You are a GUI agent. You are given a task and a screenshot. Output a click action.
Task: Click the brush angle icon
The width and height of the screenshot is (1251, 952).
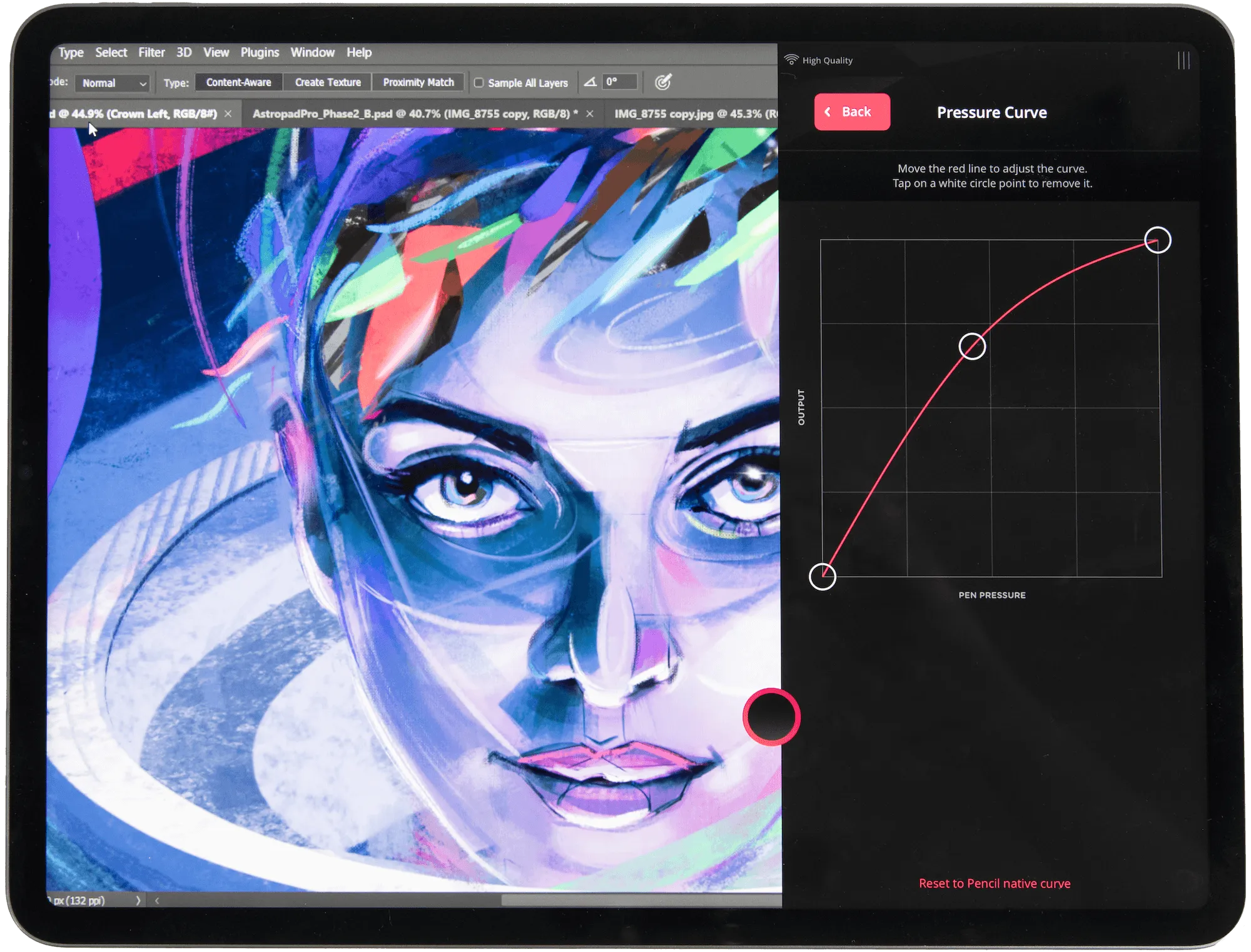[x=590, y=82]
